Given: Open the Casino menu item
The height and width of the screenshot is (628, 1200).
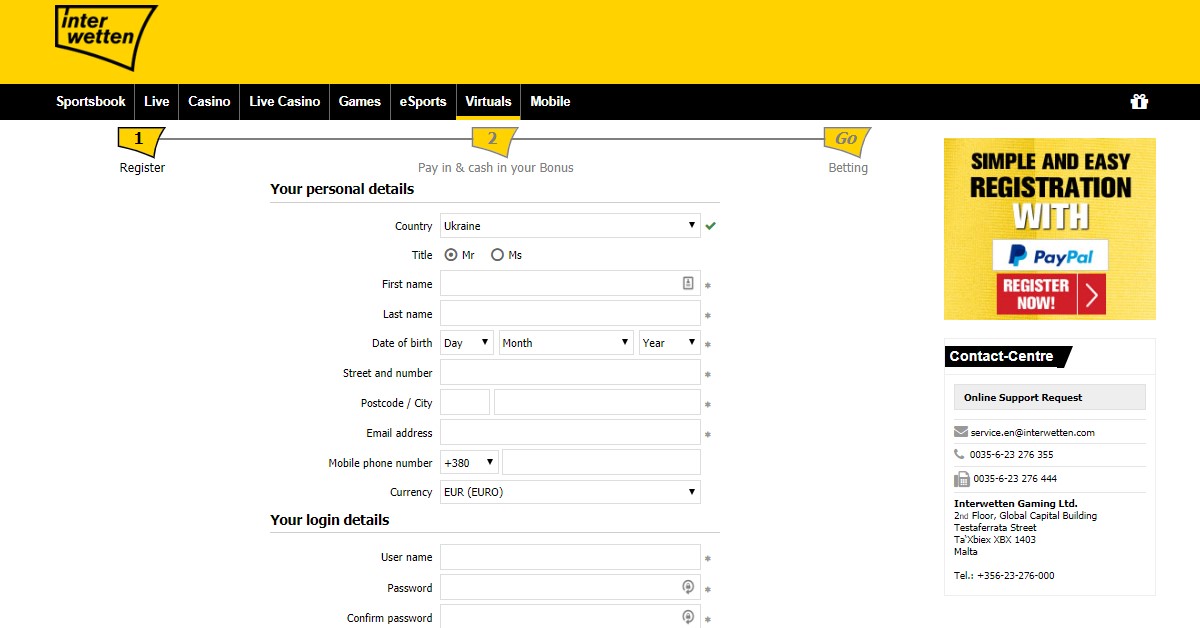Looking at the screenshot, I should (209, 101).
